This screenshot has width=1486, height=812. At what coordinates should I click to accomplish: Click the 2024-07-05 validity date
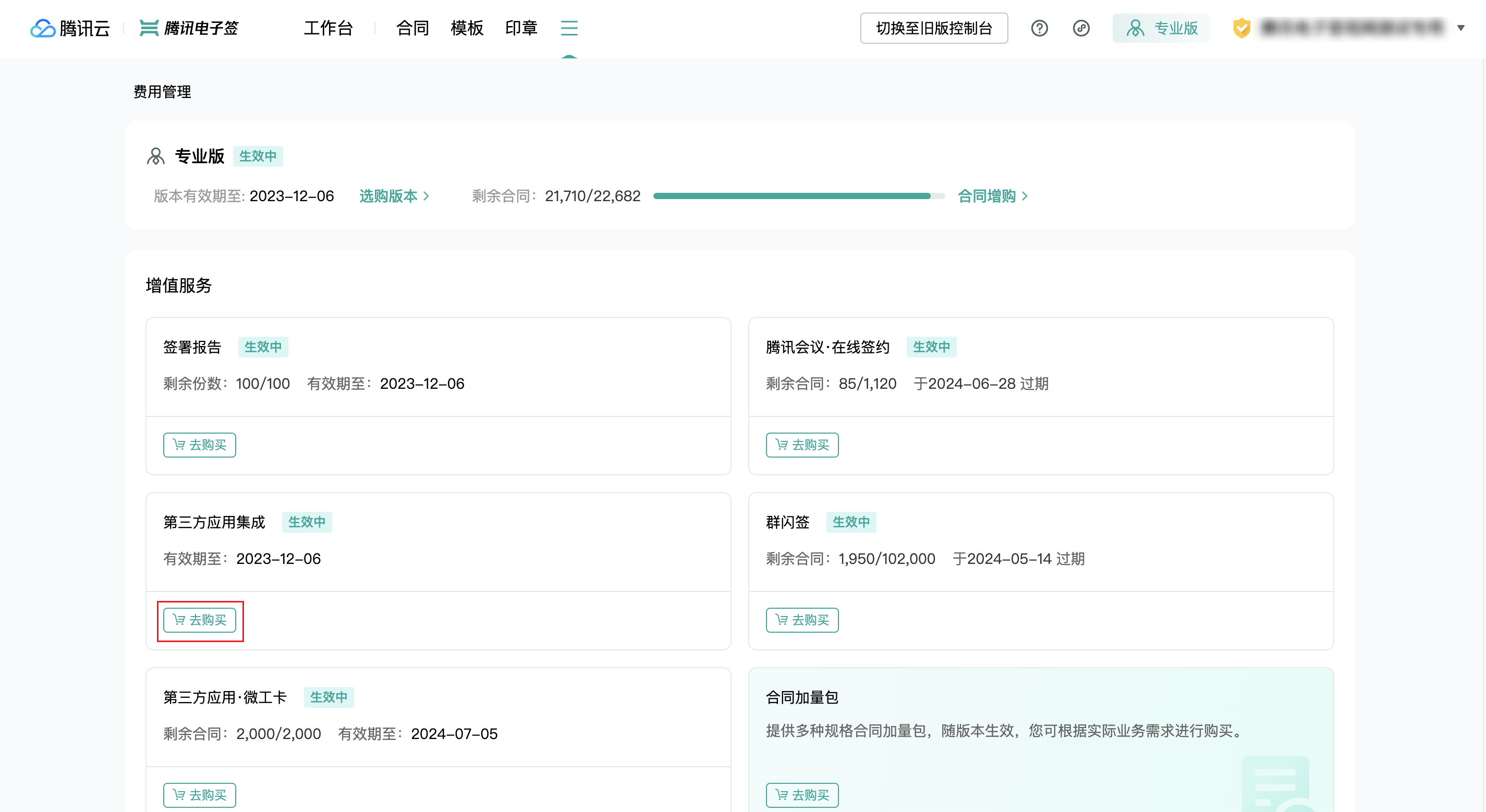(x=454, y=734)
